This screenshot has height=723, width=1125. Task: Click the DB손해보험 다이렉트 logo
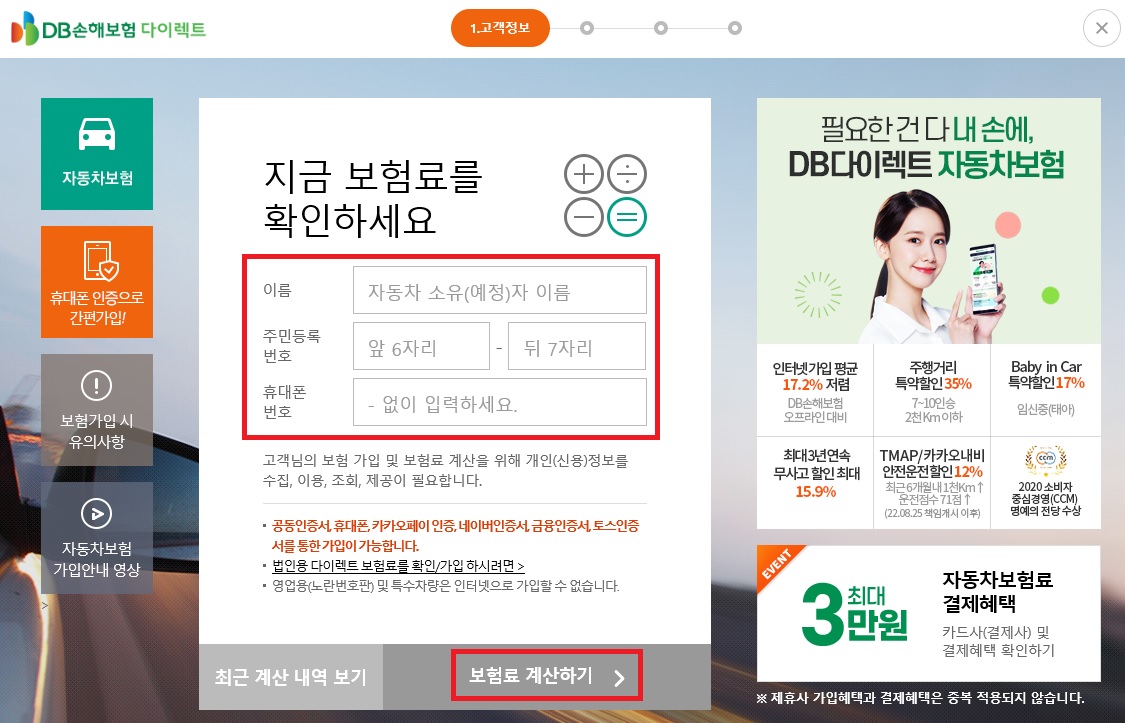108,29
